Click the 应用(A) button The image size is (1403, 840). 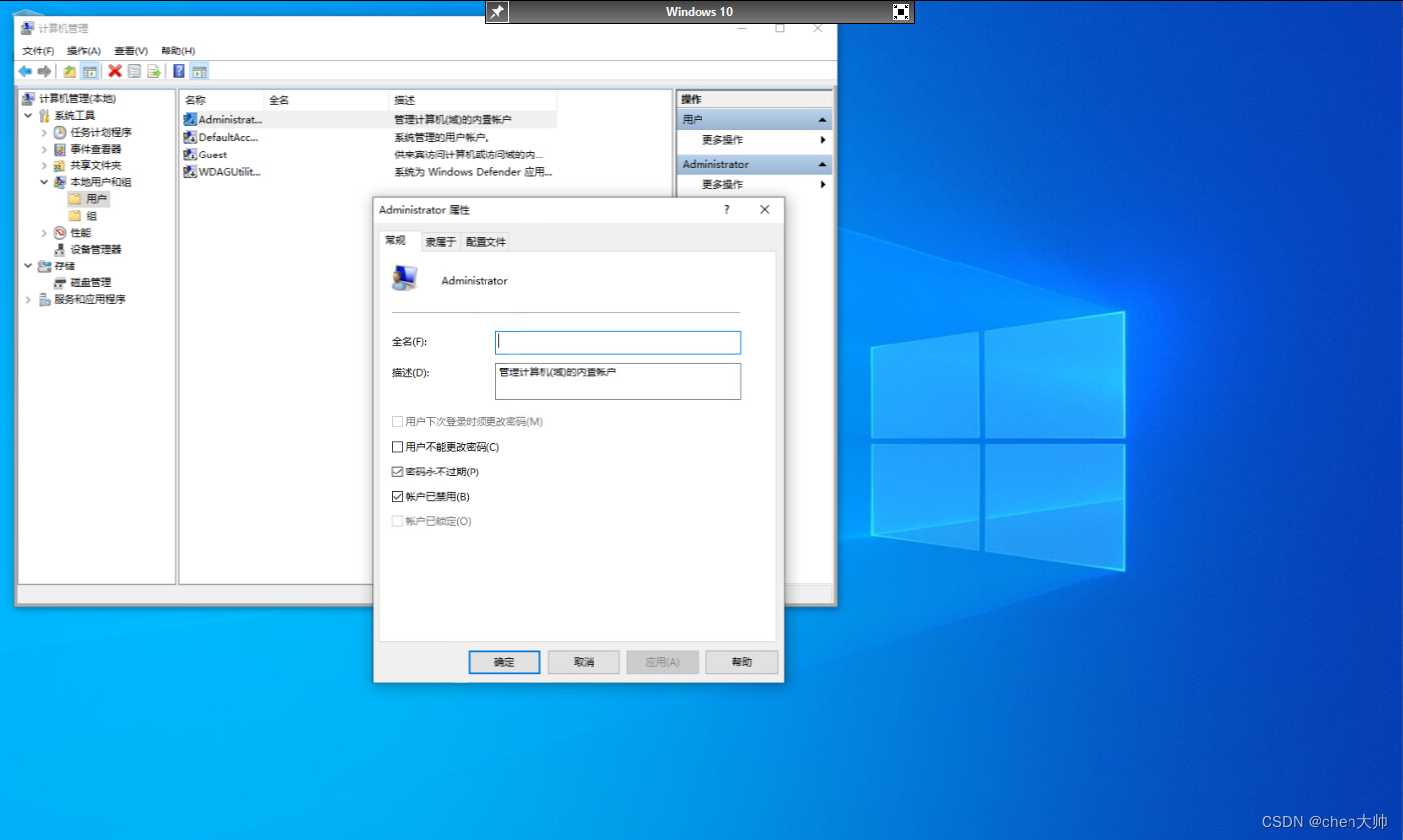pyautogui.click(x=663, y=662)
